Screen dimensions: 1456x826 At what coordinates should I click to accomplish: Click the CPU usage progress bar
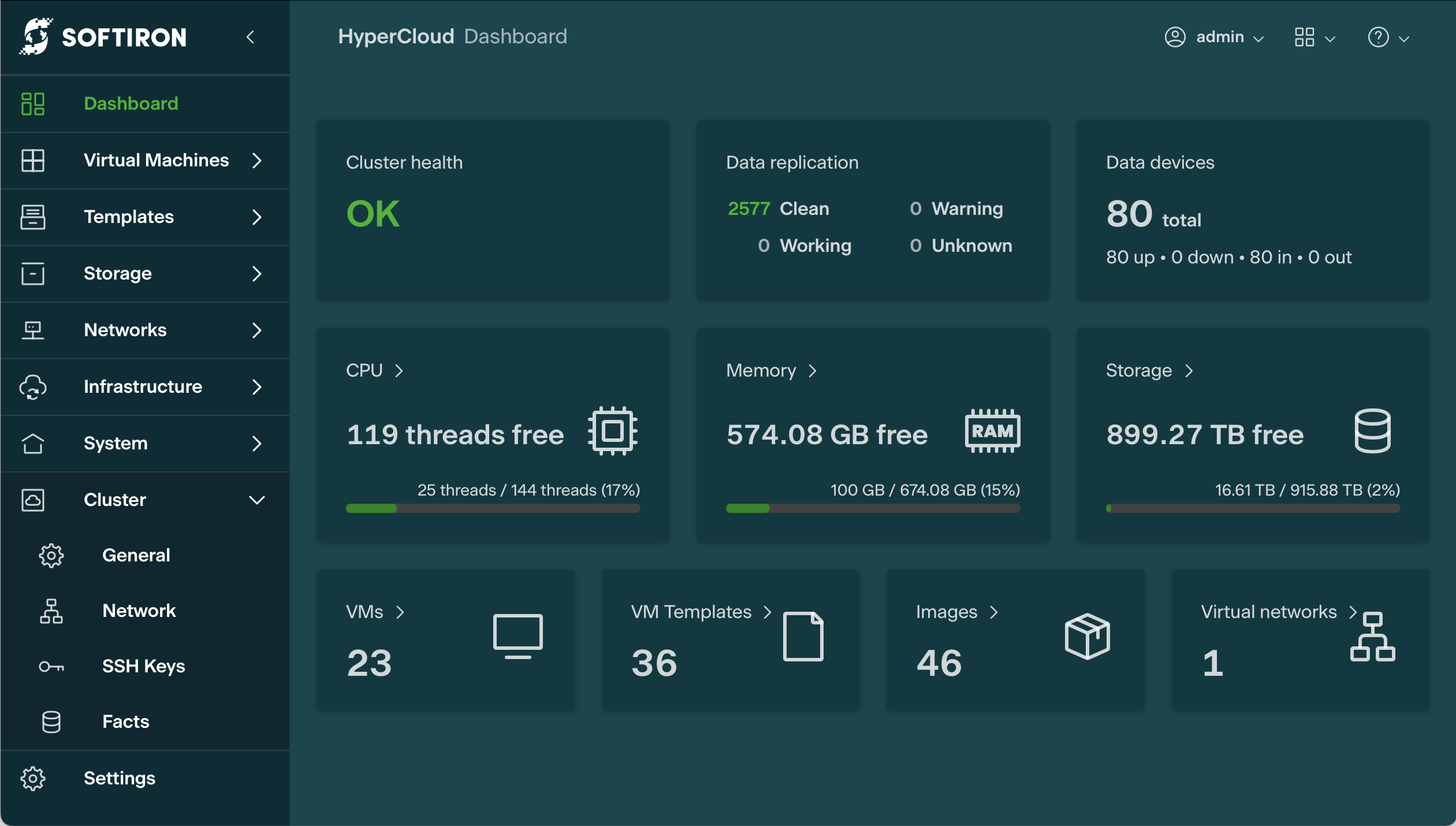(x=493, y=508)
